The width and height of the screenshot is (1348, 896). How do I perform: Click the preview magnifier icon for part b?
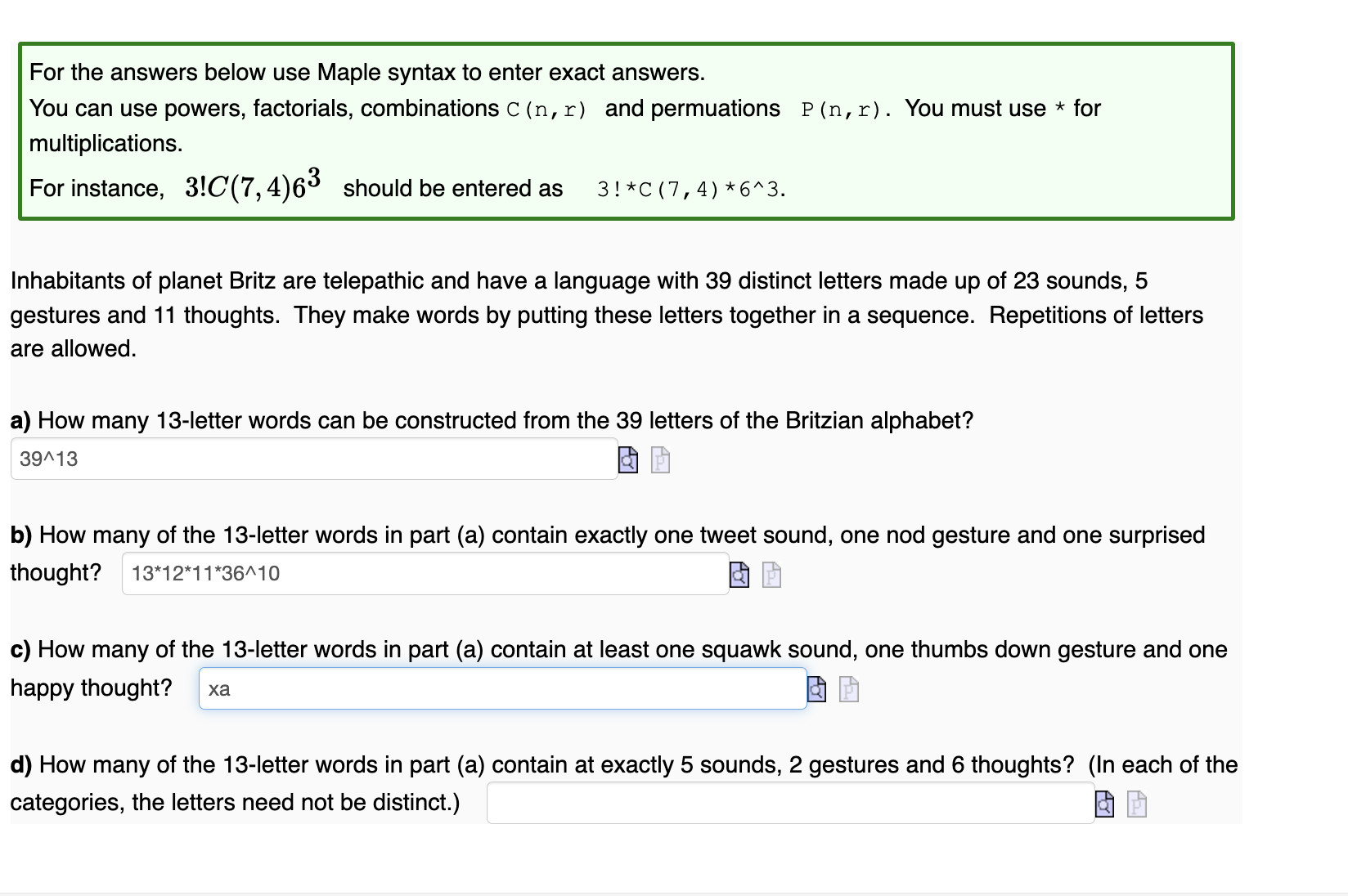(739, 575)
